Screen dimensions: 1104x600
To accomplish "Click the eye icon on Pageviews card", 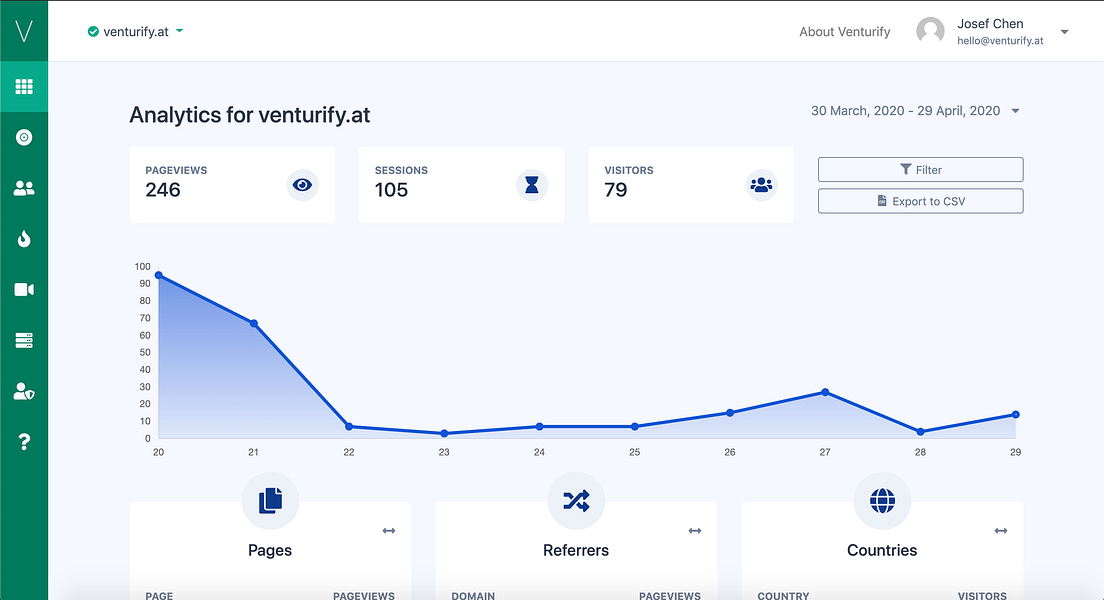I will [303, 185].
